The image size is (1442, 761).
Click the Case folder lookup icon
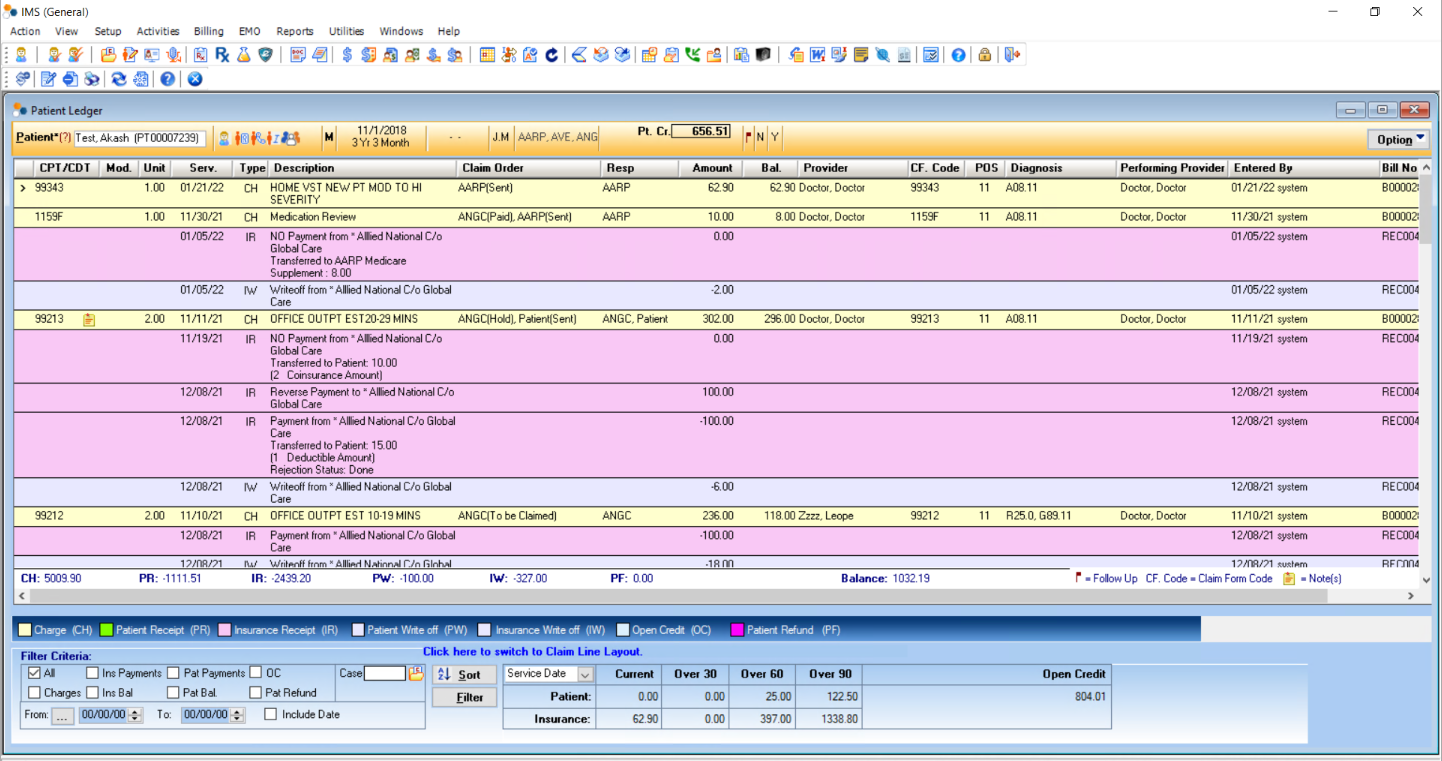[417, 674]
